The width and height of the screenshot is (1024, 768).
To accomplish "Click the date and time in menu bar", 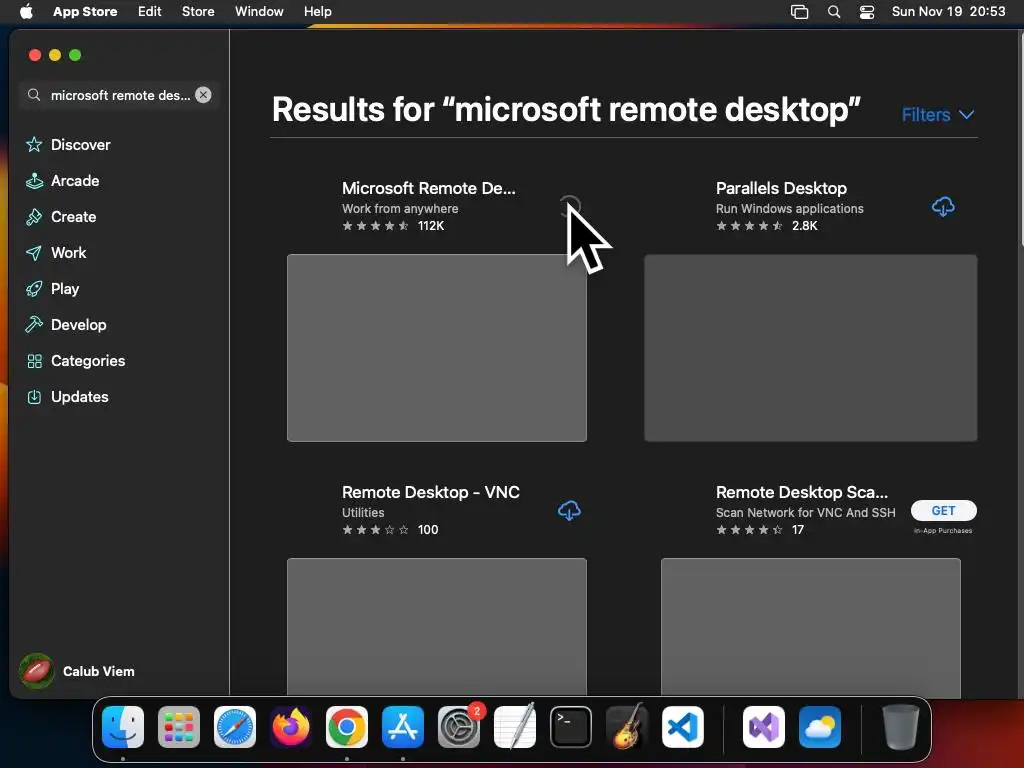I will coord(948,12).
